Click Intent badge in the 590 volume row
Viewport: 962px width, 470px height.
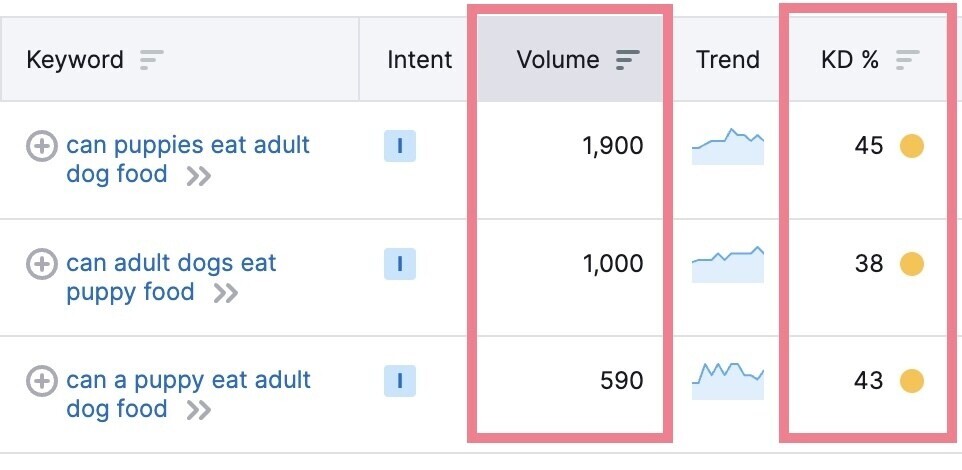tap(400, 381)
